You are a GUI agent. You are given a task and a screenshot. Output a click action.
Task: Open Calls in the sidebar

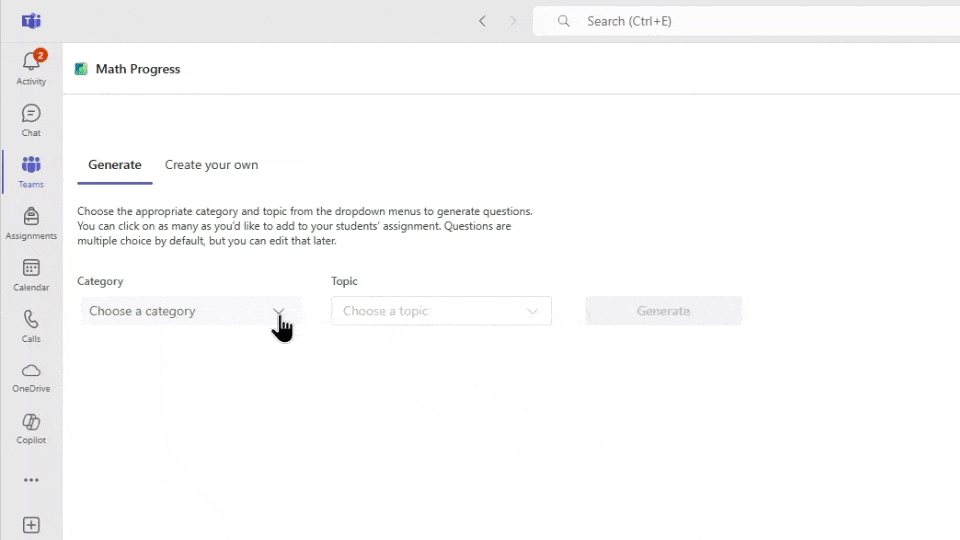click(x=31, y=321)
